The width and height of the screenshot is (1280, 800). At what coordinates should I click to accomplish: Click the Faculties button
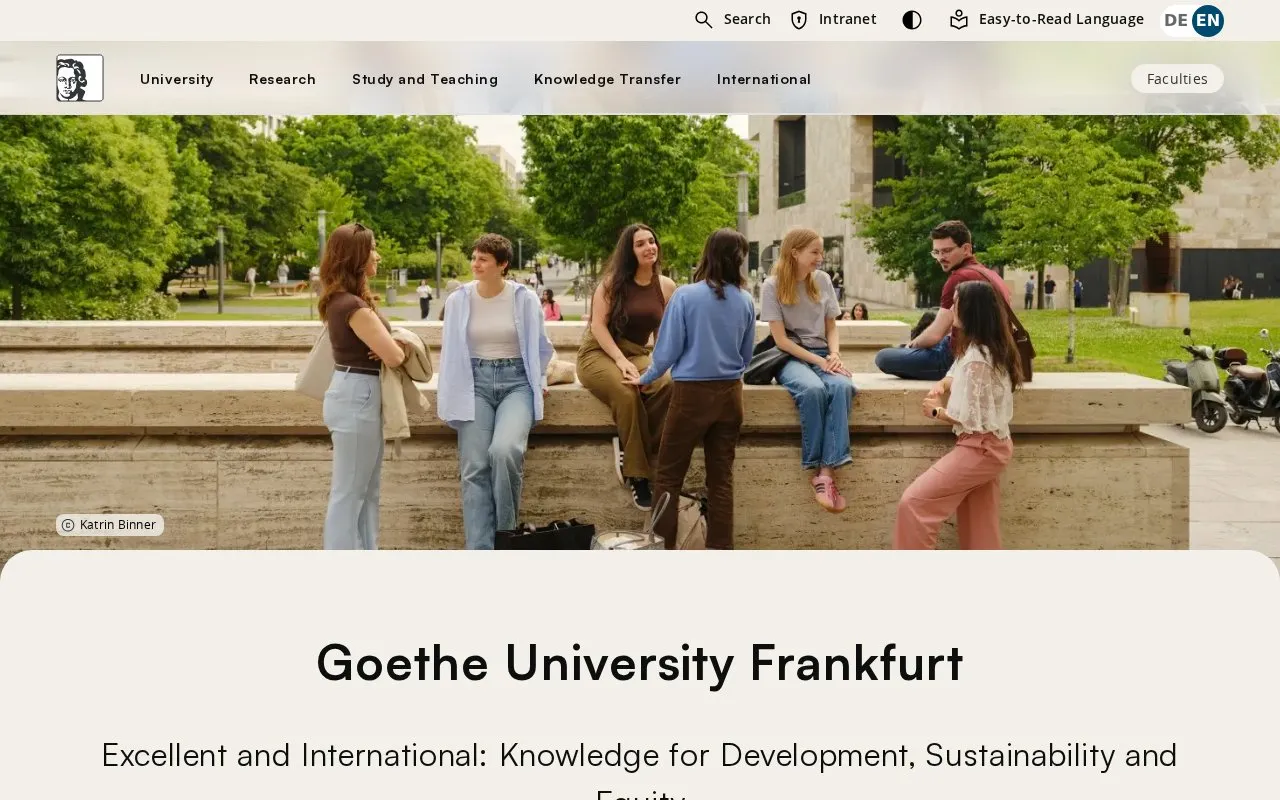tap(1177, 79)
